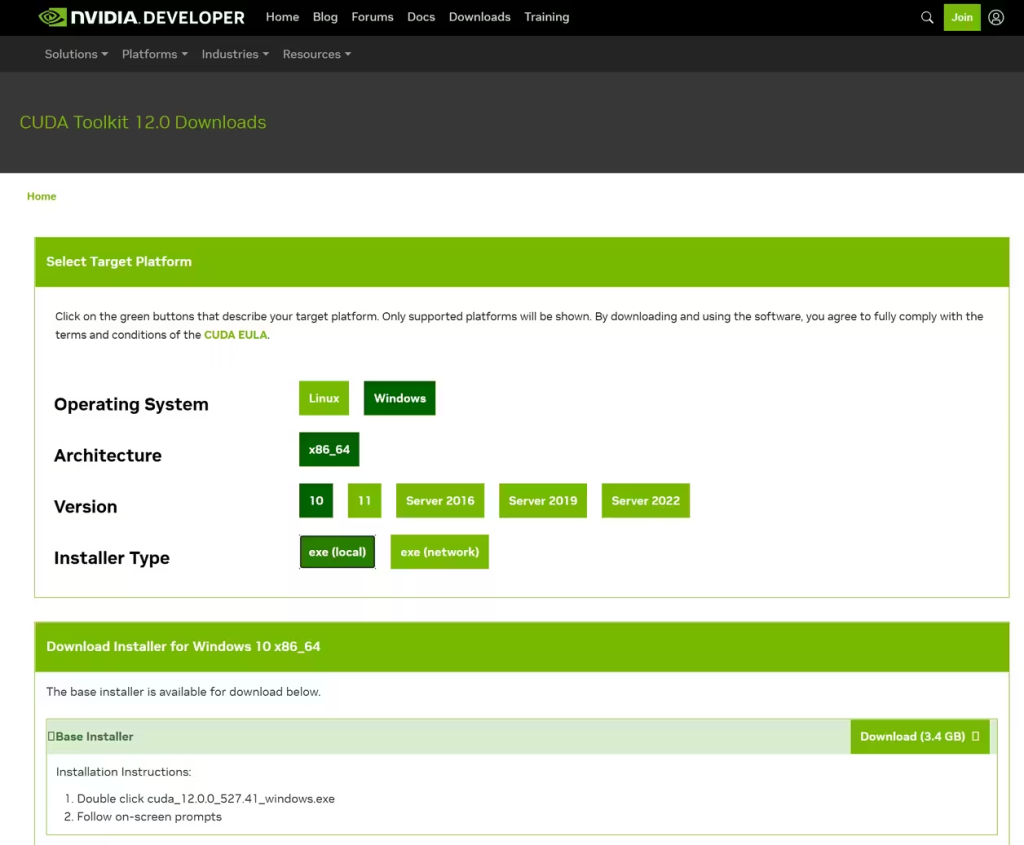Open the user account profile icon
1024x845 pixels.
[x=996, y=18]
